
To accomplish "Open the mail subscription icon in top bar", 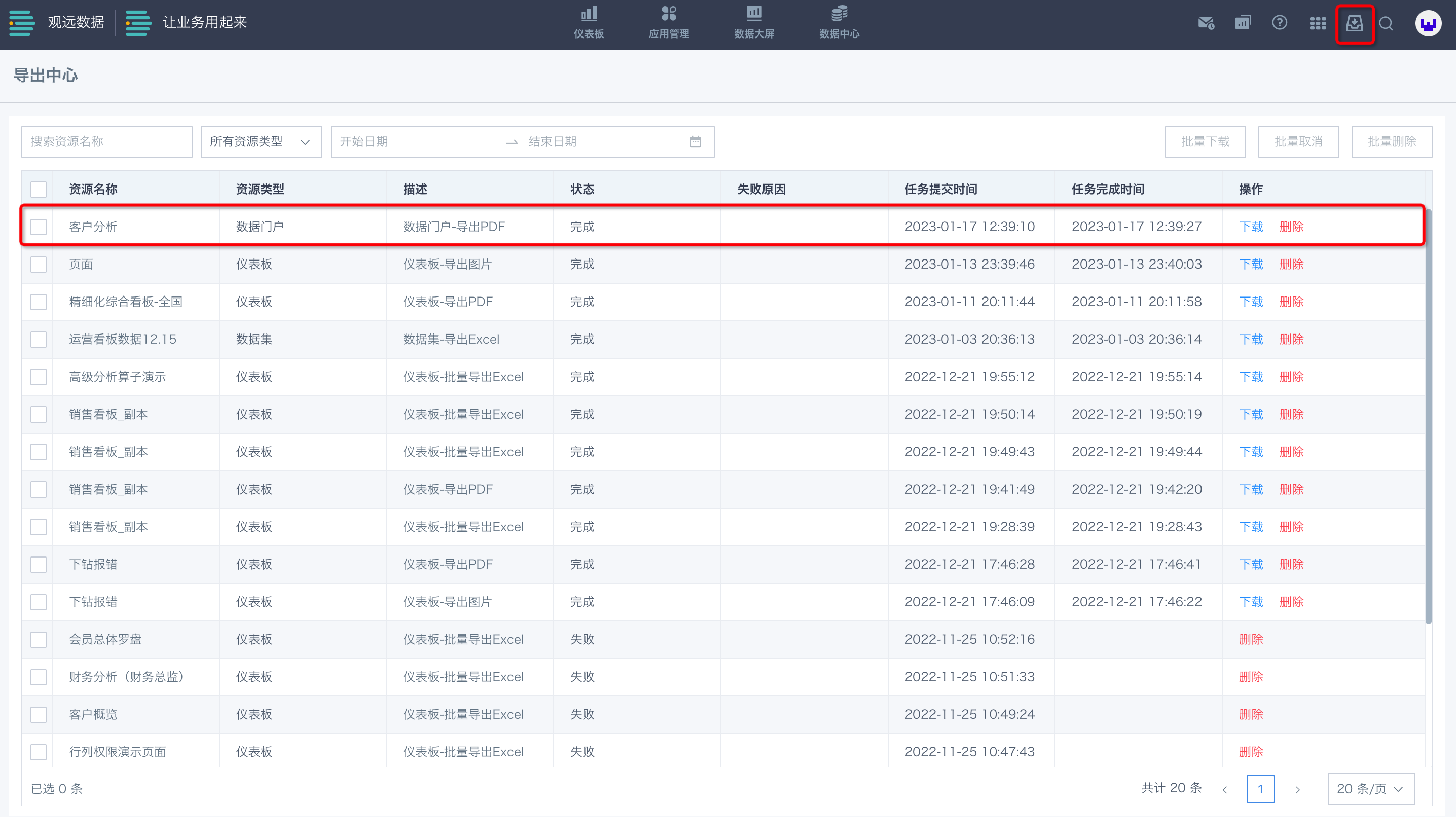I will coord(1206,23).
